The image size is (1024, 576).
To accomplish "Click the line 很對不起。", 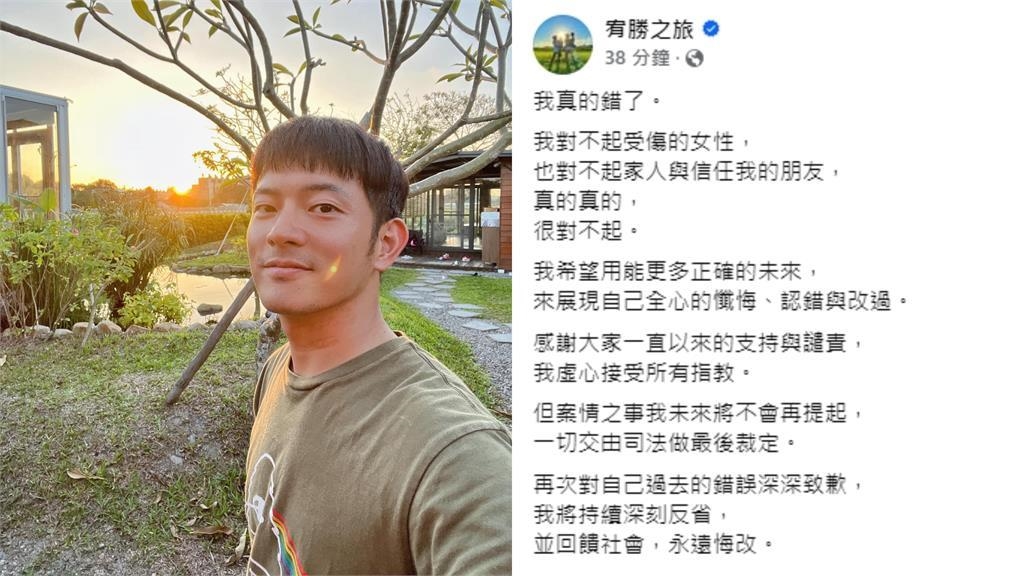I will pos(586,231).
